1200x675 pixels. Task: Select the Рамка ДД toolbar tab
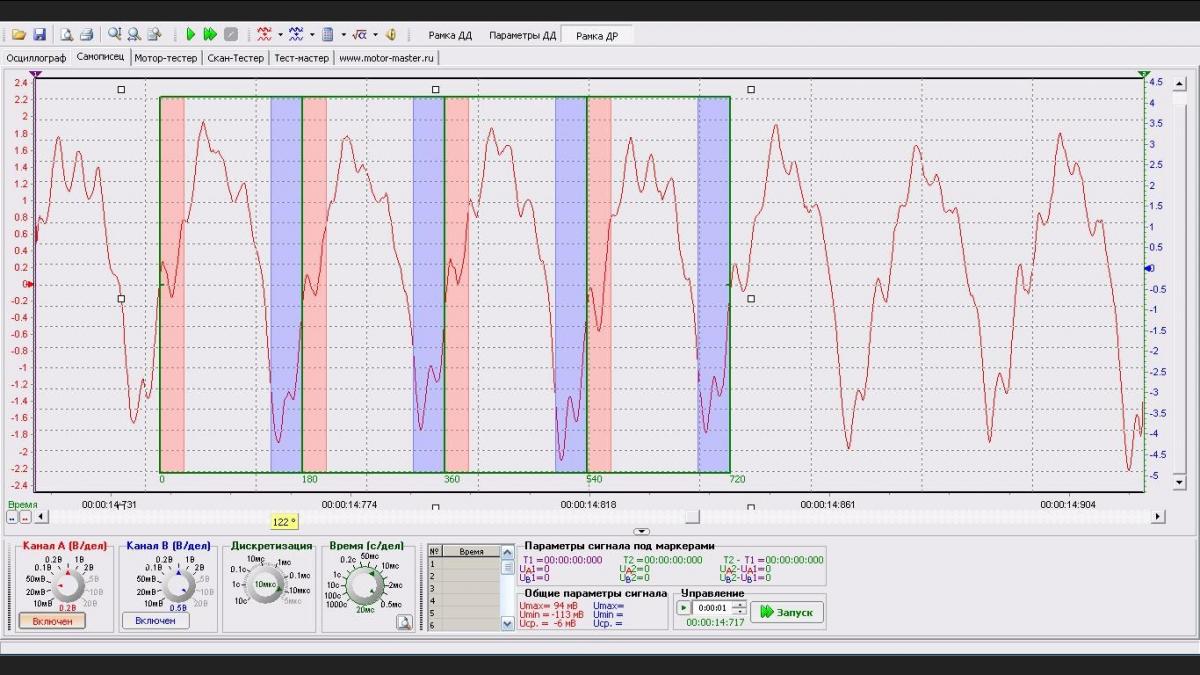click(450, 35)
